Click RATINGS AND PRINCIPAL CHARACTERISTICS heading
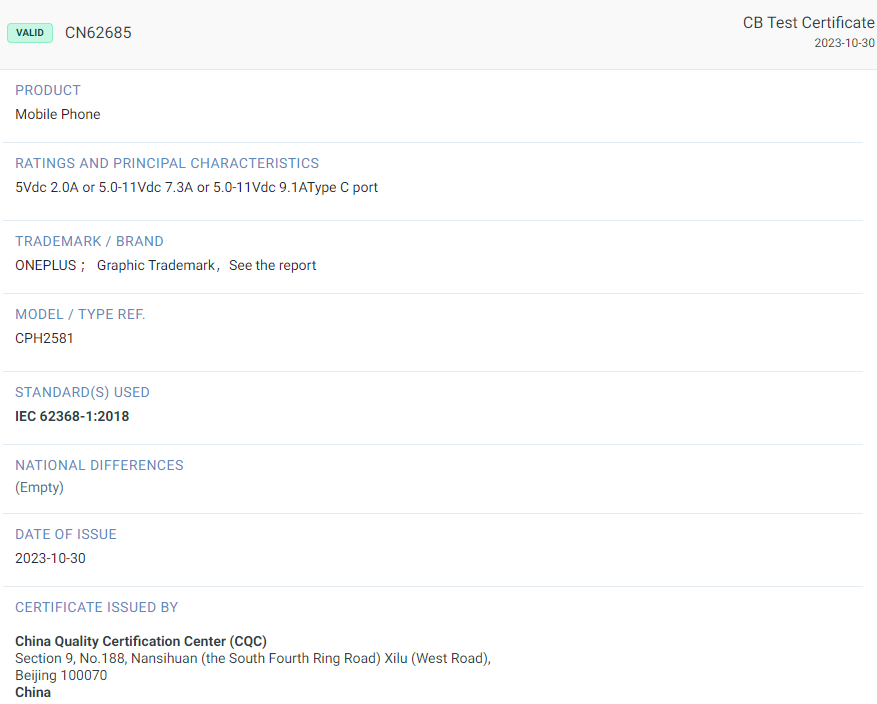Screen dimensions: 877x704 (167, 163)
